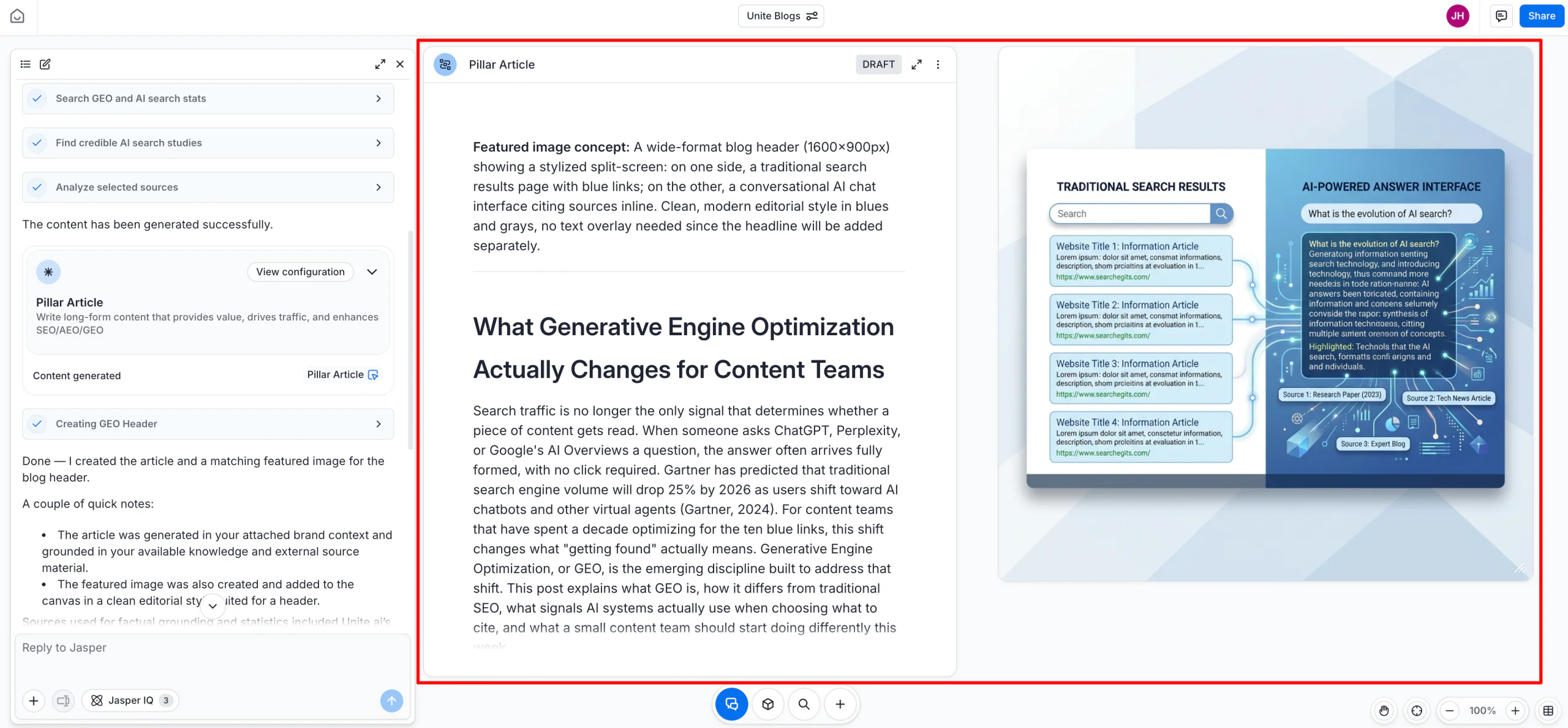Close the chat side panel
Screen dimensions: 1568x728
point(400,64)
